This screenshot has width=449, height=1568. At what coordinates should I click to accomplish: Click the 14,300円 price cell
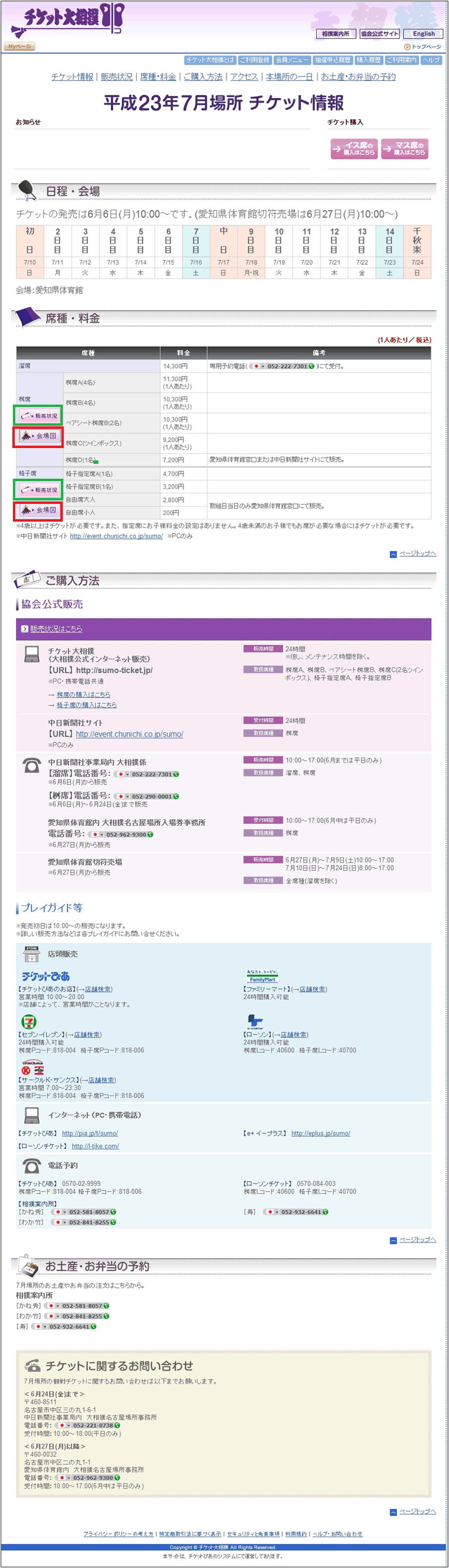coord(183,367)
